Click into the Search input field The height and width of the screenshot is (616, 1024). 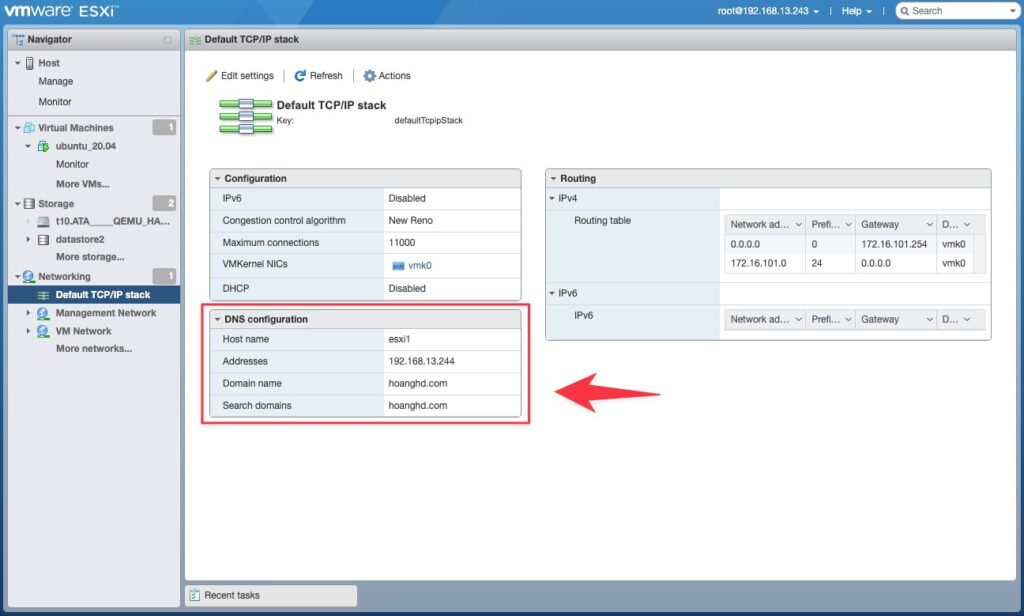(x=959, y=11)
